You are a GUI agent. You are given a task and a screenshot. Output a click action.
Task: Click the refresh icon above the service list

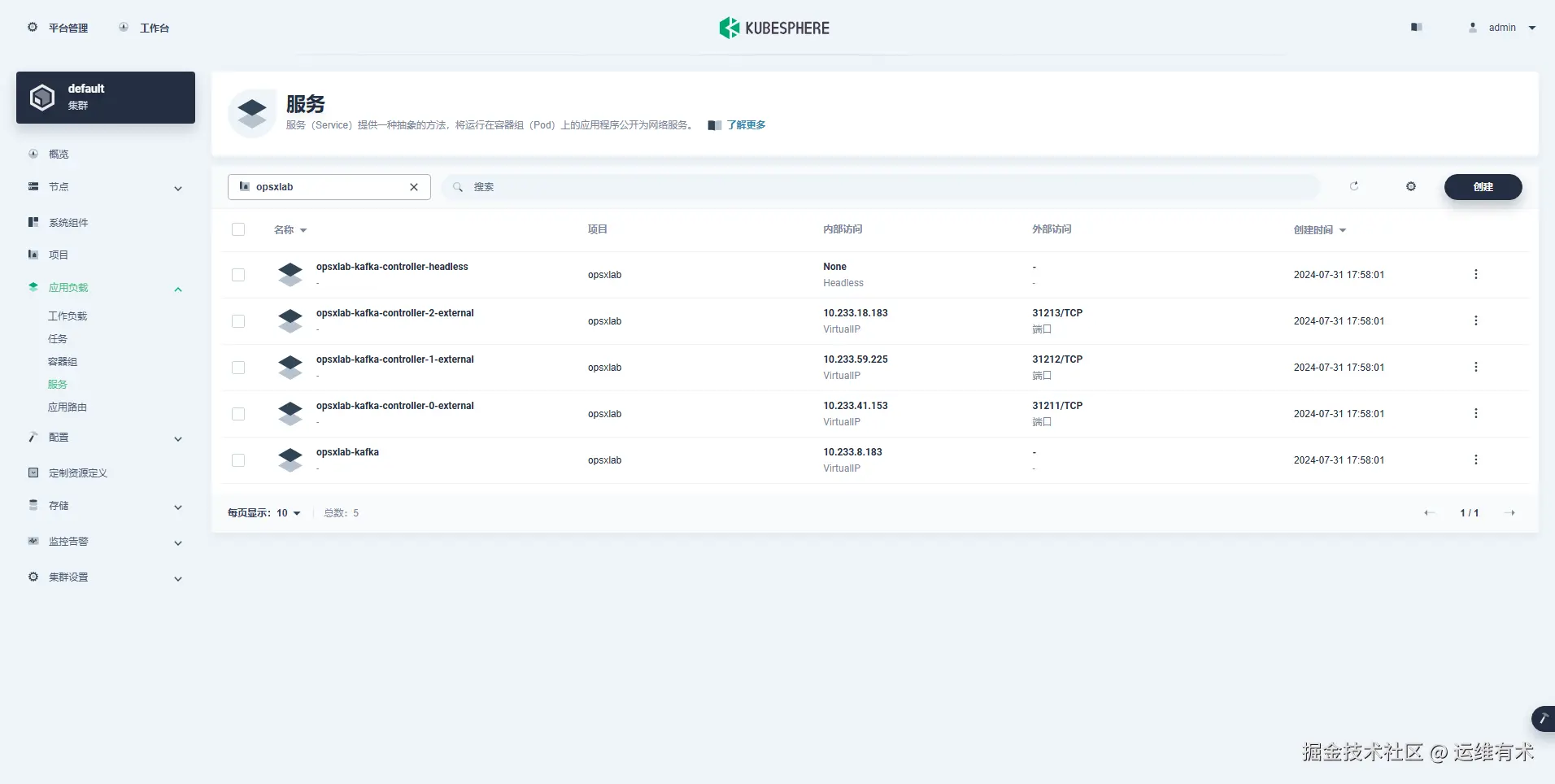coord(1353,186)
